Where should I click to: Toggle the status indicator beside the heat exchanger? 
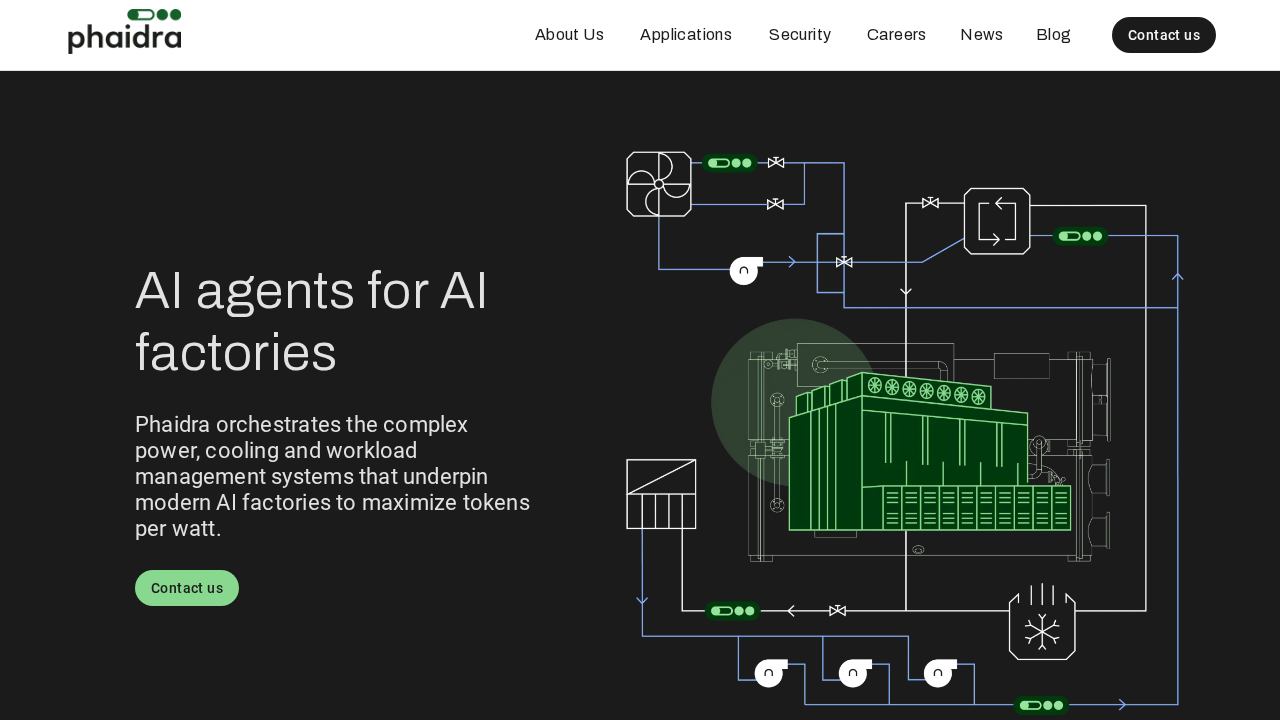(x=1080, y=236)
